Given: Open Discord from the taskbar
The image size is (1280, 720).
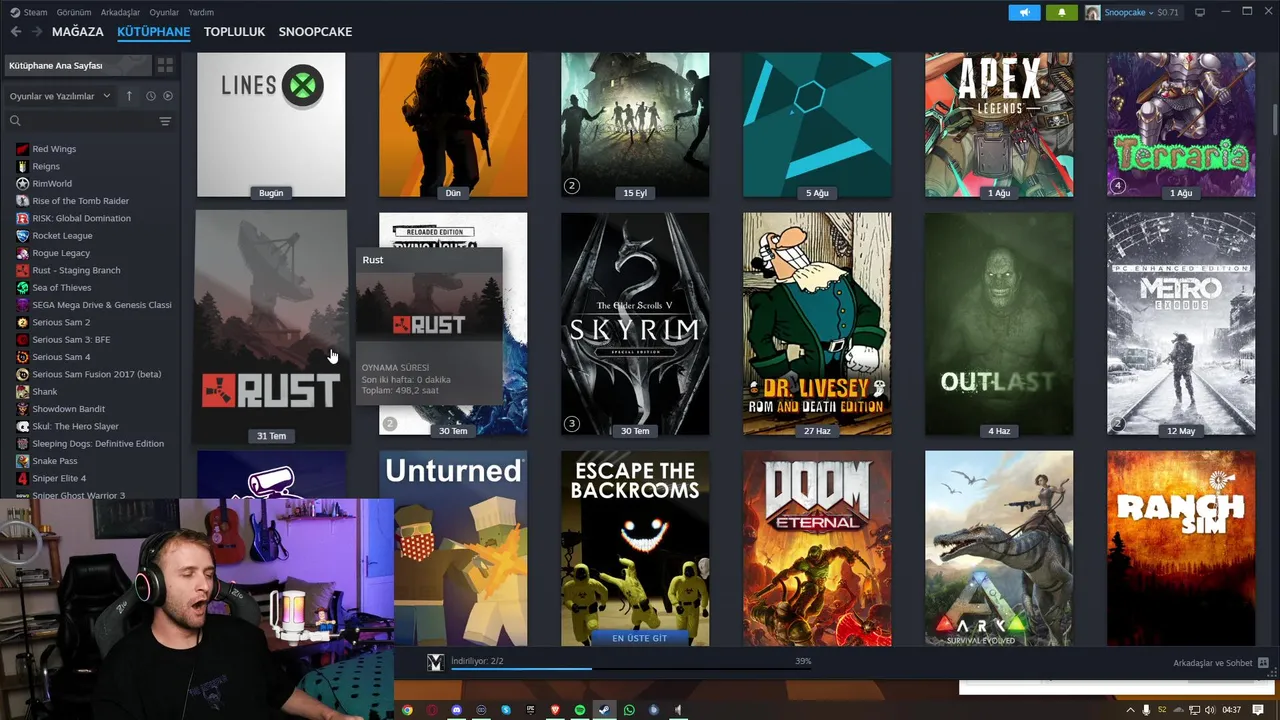Looking at the screenshot, I should [457, 710].
